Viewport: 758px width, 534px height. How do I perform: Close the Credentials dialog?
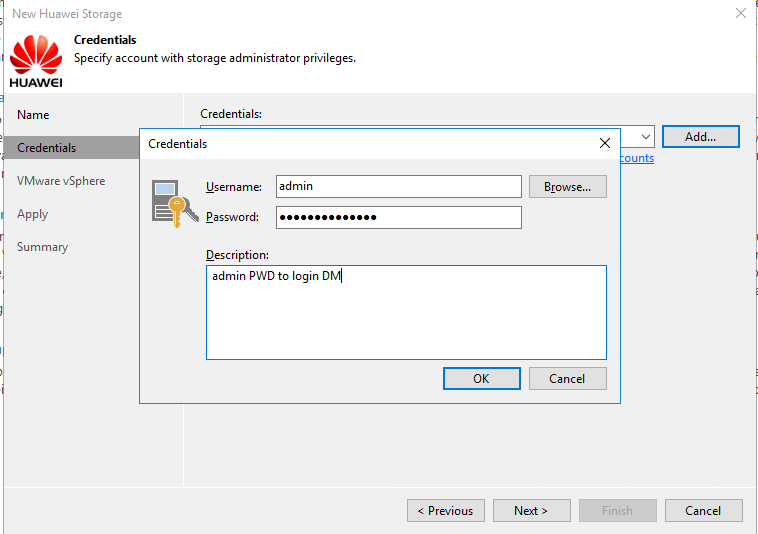point(604,143)
